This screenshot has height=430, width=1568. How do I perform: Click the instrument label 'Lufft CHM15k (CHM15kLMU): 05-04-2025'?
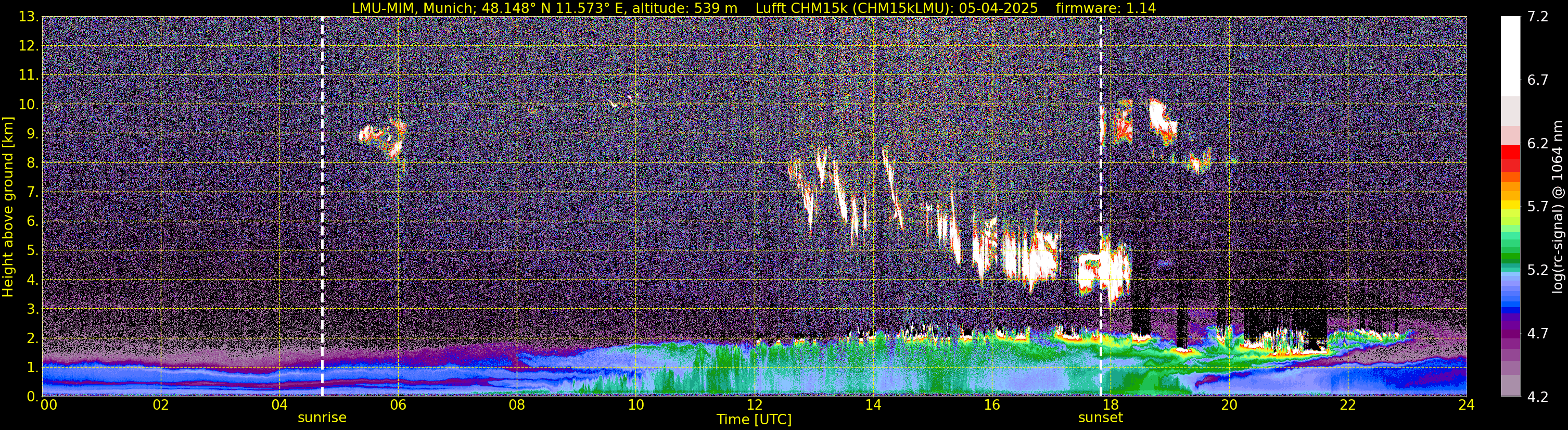click(x=897, y=8)
